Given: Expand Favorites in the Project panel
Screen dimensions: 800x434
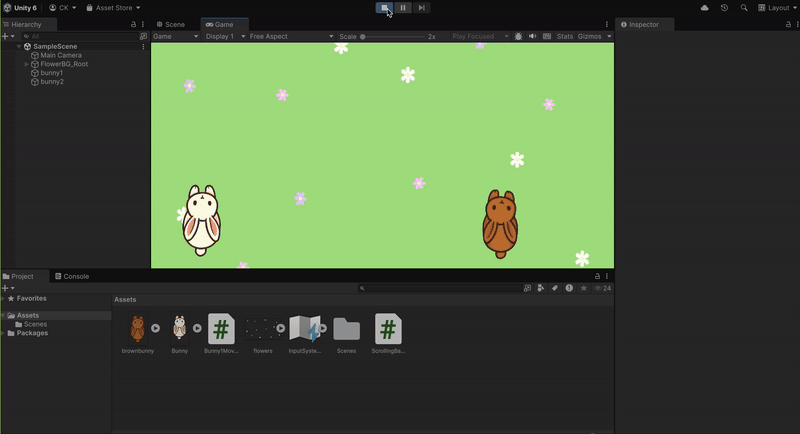Looking at the screenshot, I should point(3,298).
